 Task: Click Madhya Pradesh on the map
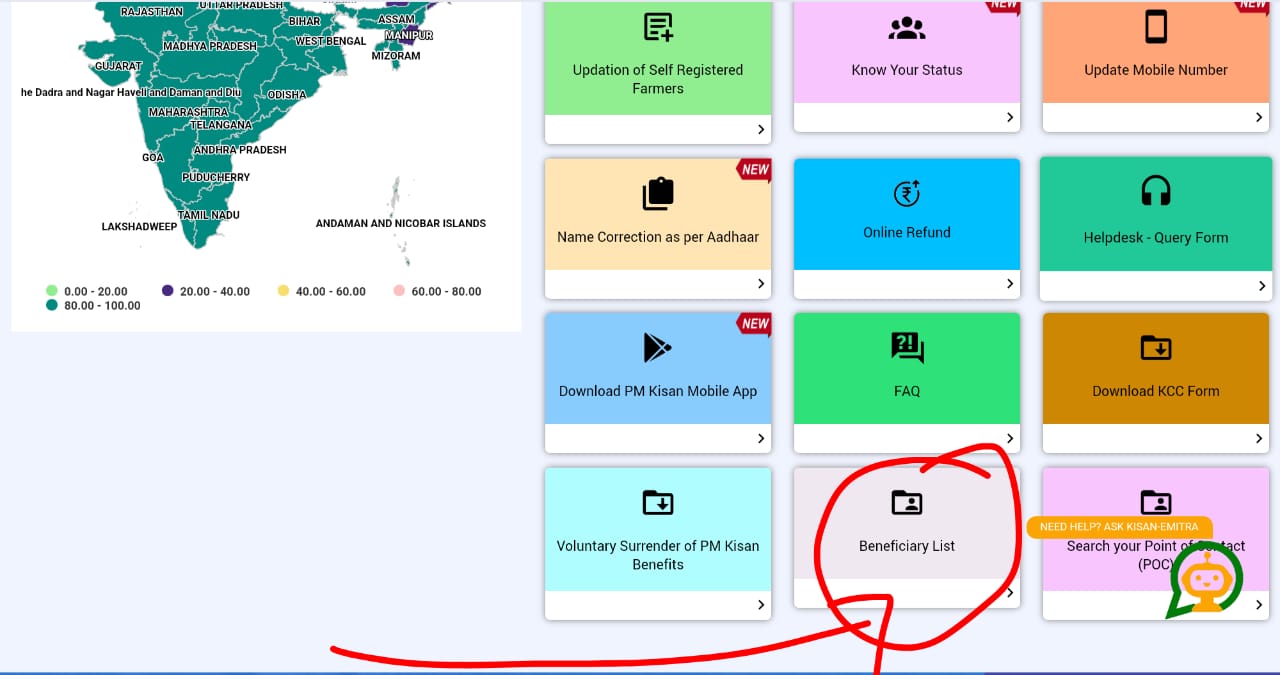(210, 46)
